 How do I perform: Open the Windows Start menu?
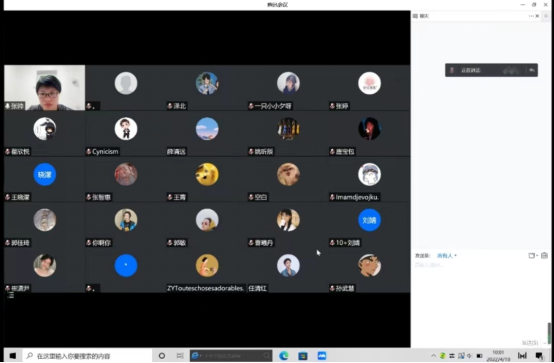point(13,356)
